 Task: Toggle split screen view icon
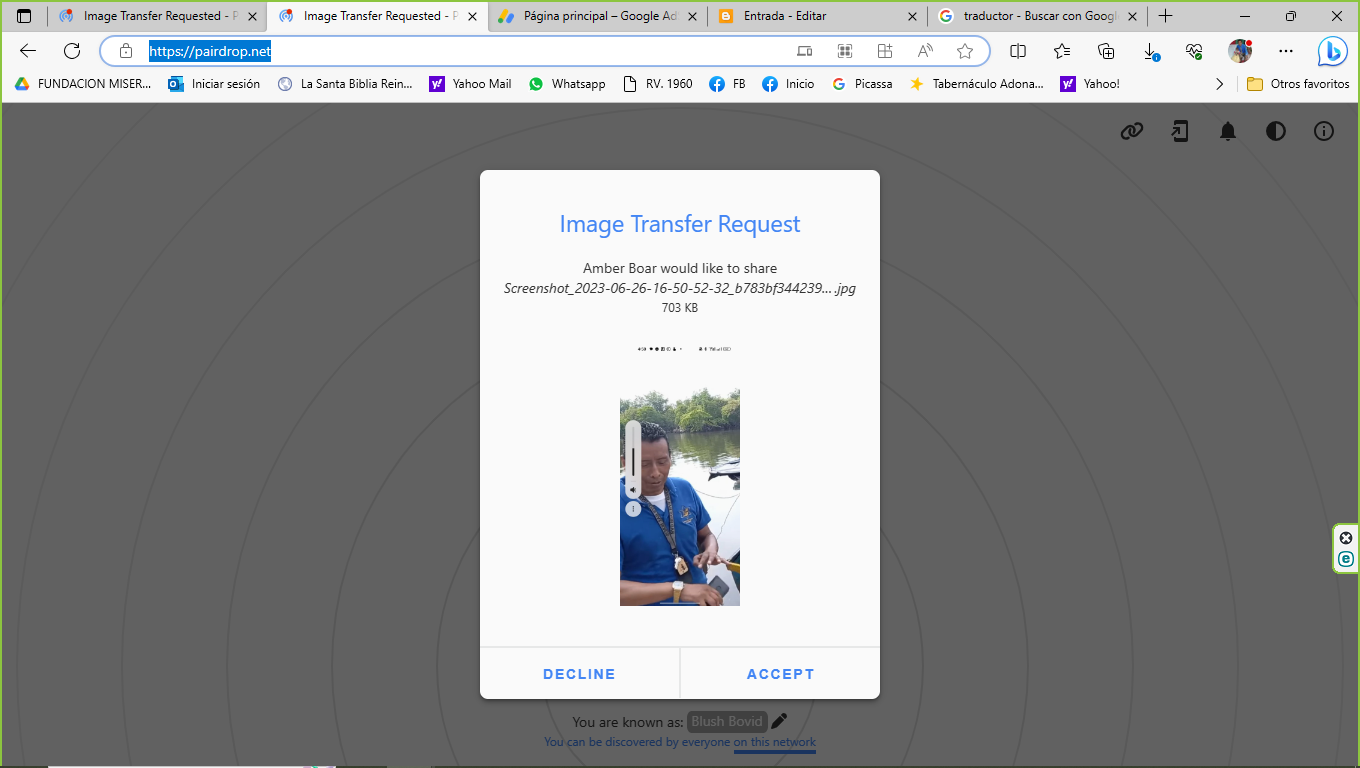(1018, 51)
